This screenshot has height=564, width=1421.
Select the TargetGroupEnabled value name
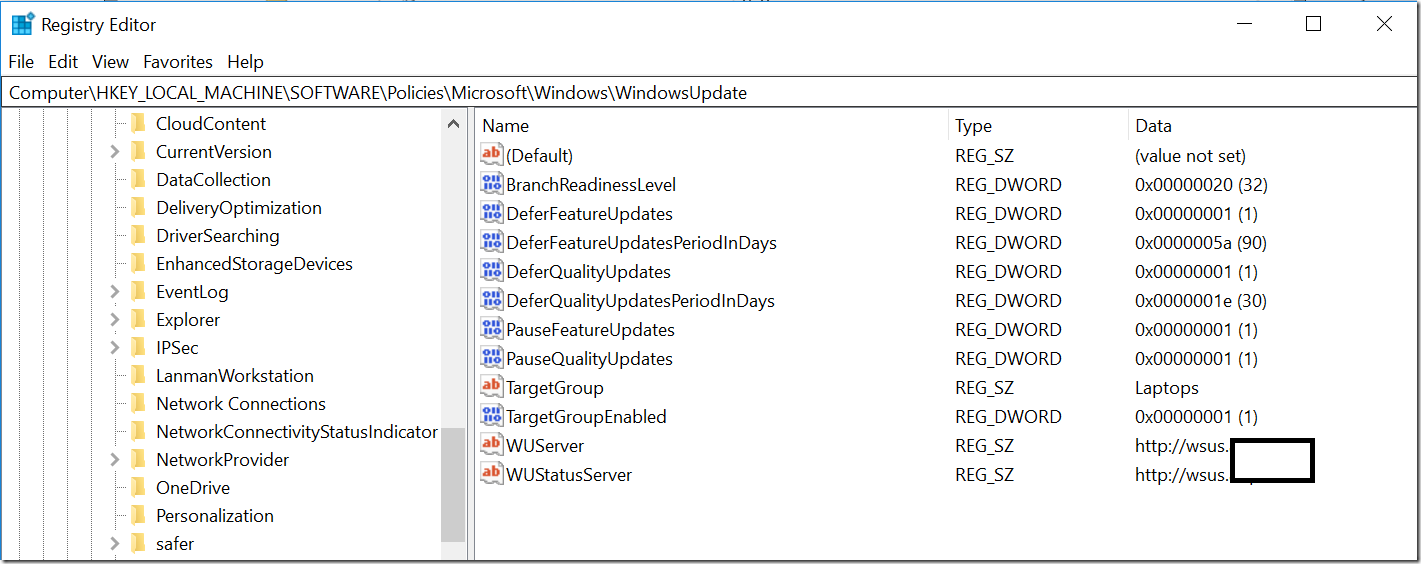click(x=586, y=417)
